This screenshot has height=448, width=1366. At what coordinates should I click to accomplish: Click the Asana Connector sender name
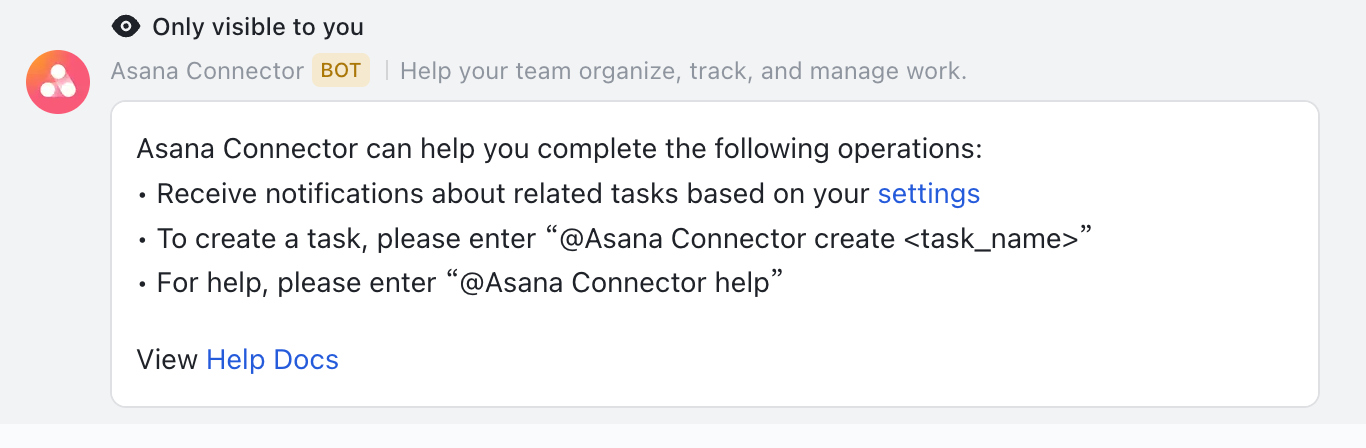coord(207,72)
